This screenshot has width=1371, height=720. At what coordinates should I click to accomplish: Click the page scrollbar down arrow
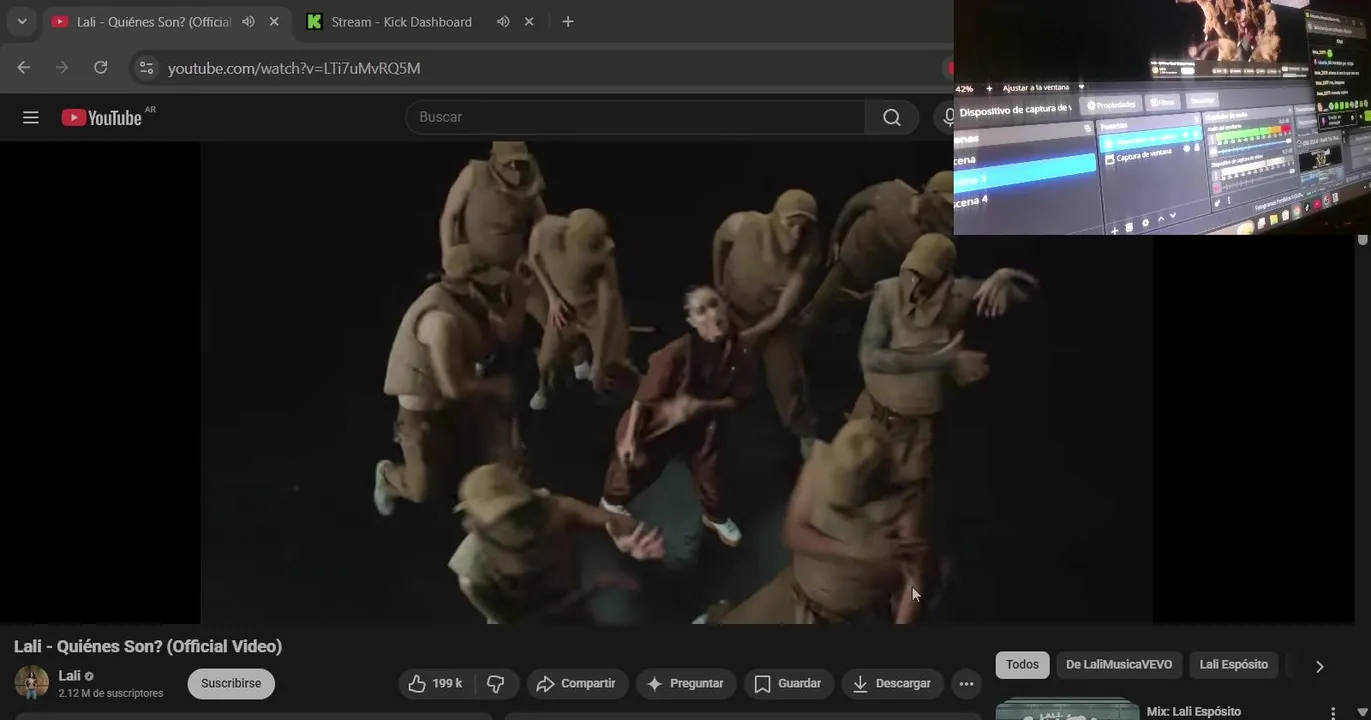pyautogui.click(x=1362, y=713)
